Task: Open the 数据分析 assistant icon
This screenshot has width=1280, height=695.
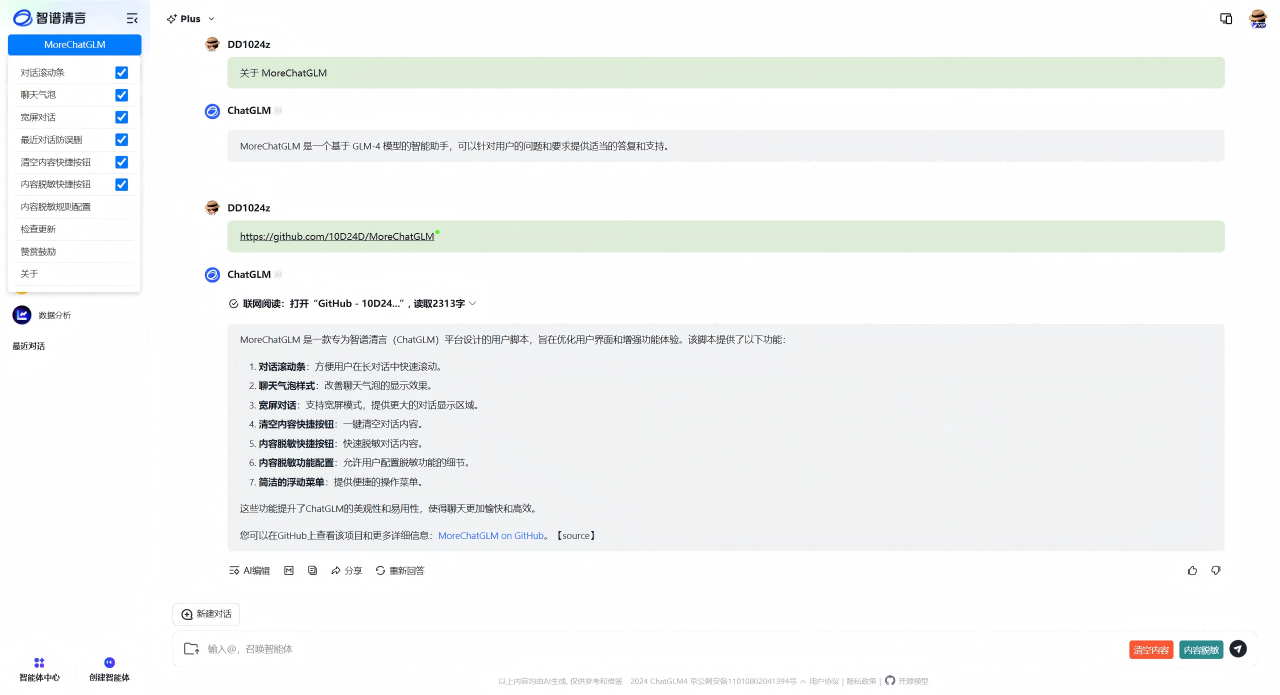Action: pyautogui.click(x=22, y=315)
